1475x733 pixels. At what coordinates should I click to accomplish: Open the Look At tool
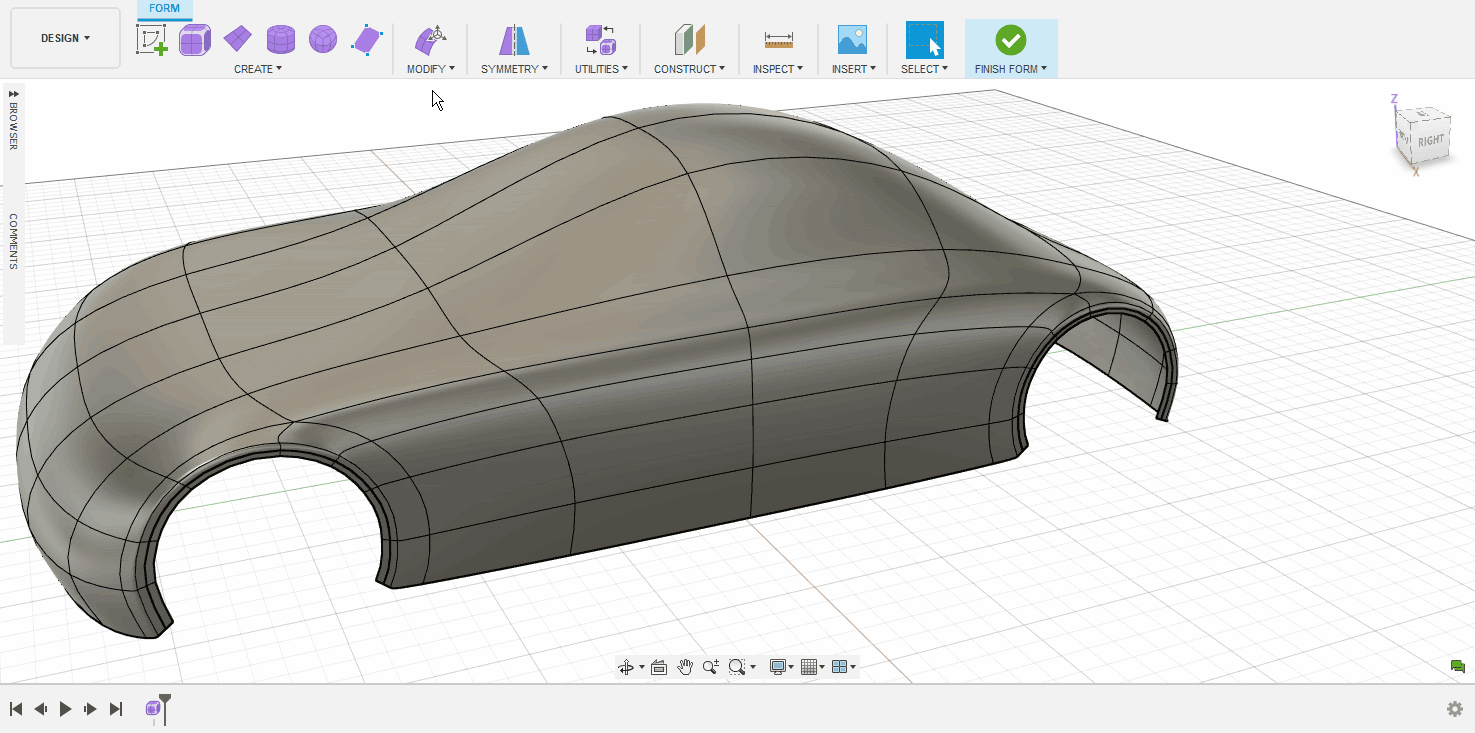(x=658, y=667)
